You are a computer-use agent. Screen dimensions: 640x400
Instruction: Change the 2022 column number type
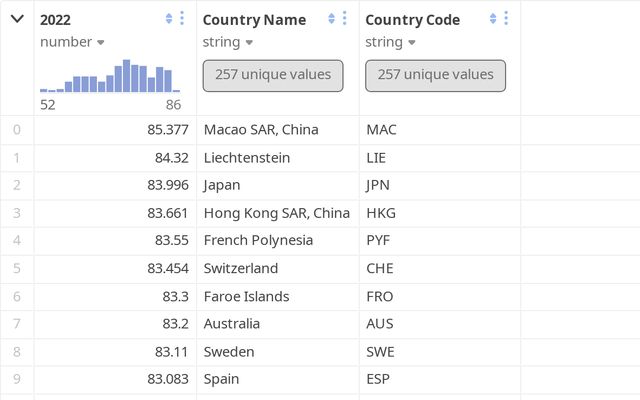72,42
